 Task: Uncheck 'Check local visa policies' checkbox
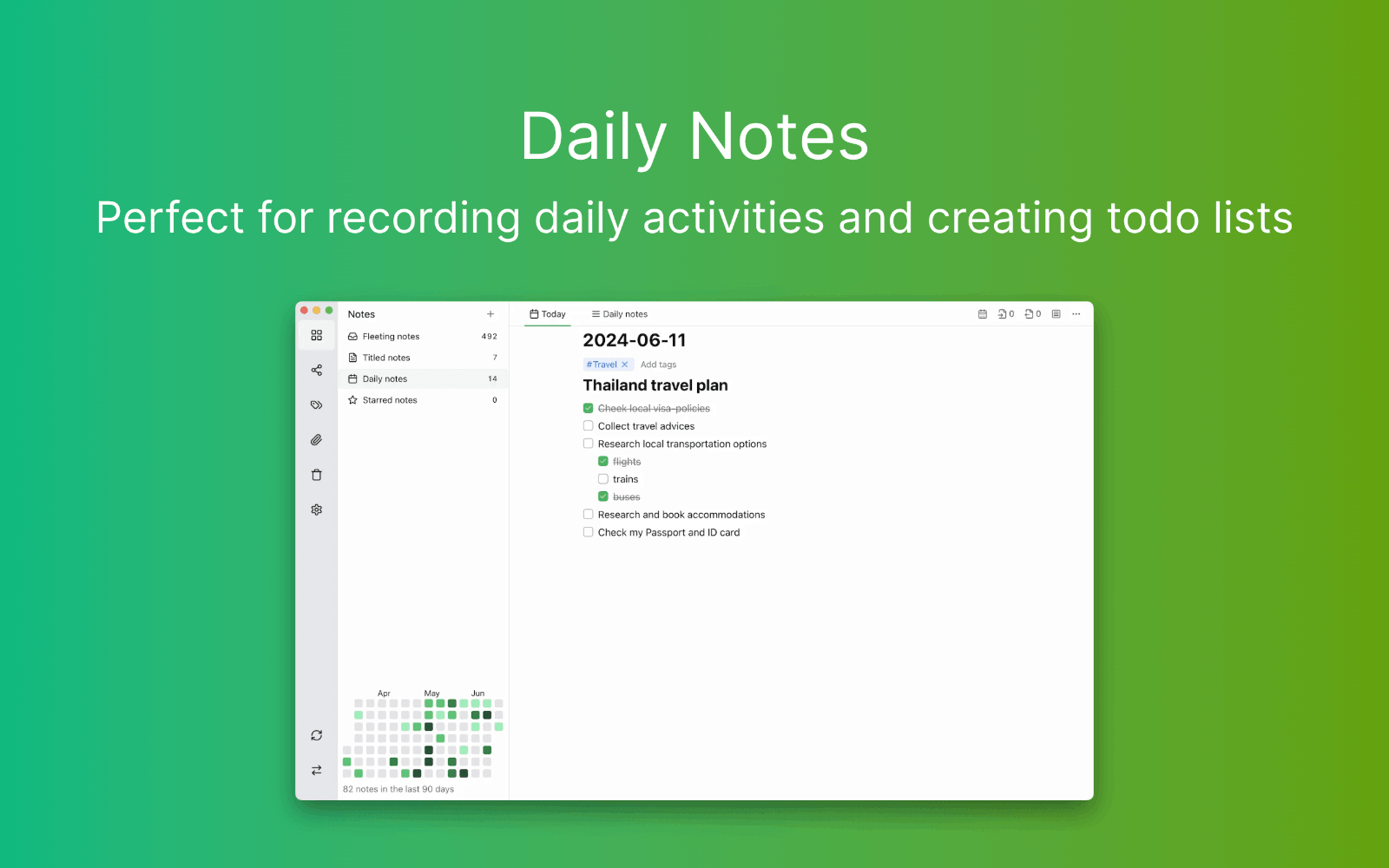click(588, 408)
